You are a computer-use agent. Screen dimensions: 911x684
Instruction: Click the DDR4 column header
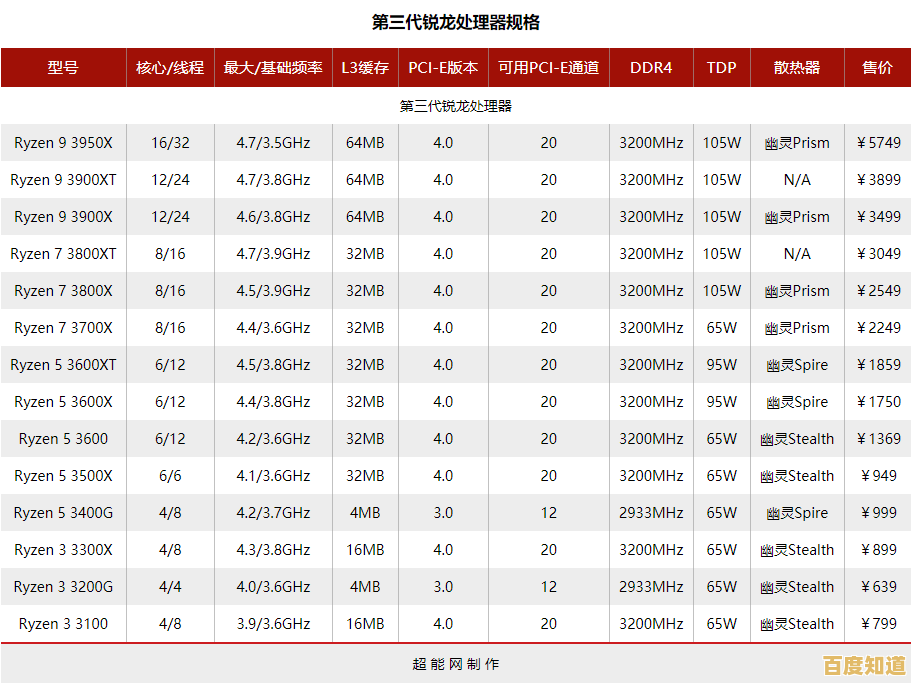[x=651, y=67]
